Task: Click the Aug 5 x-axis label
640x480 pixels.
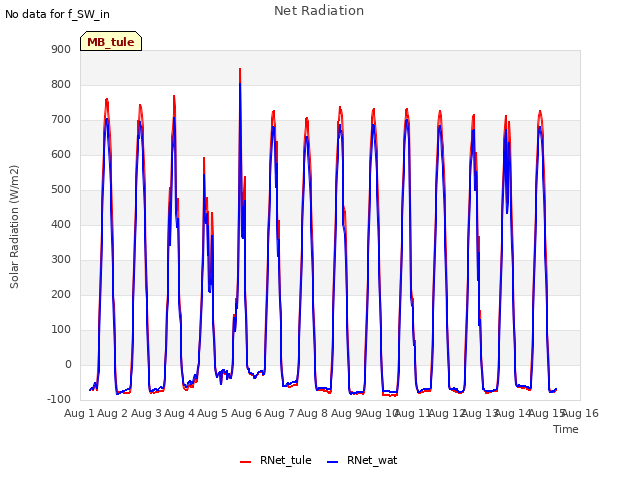Action: (x=213, y=413)
